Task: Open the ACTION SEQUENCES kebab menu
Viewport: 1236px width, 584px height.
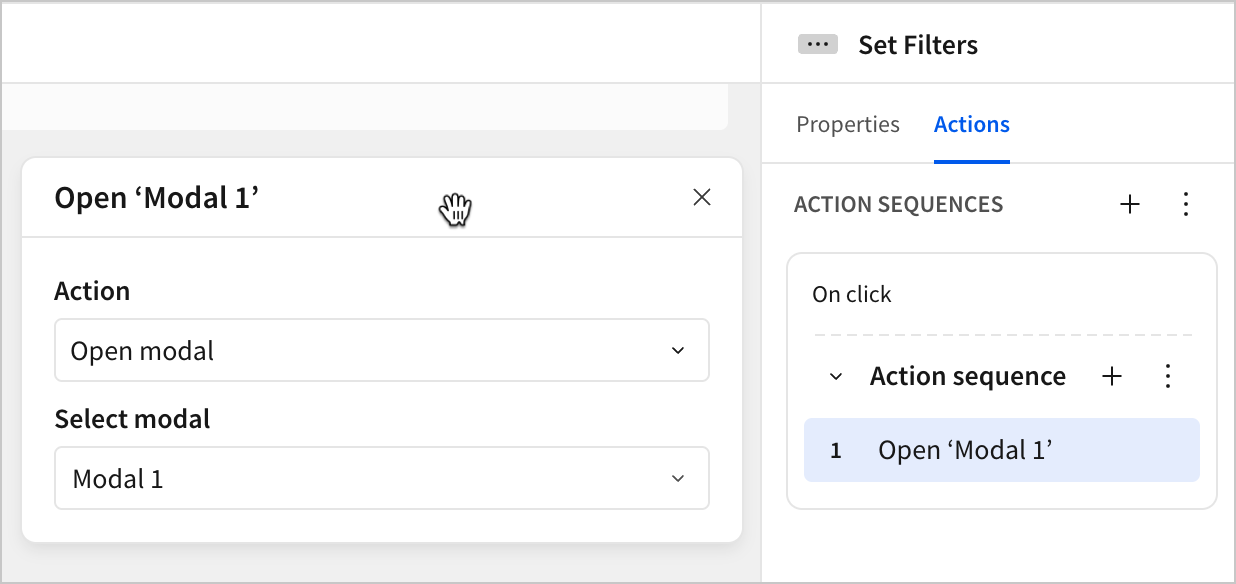Action: click(x=1186, y=205)
